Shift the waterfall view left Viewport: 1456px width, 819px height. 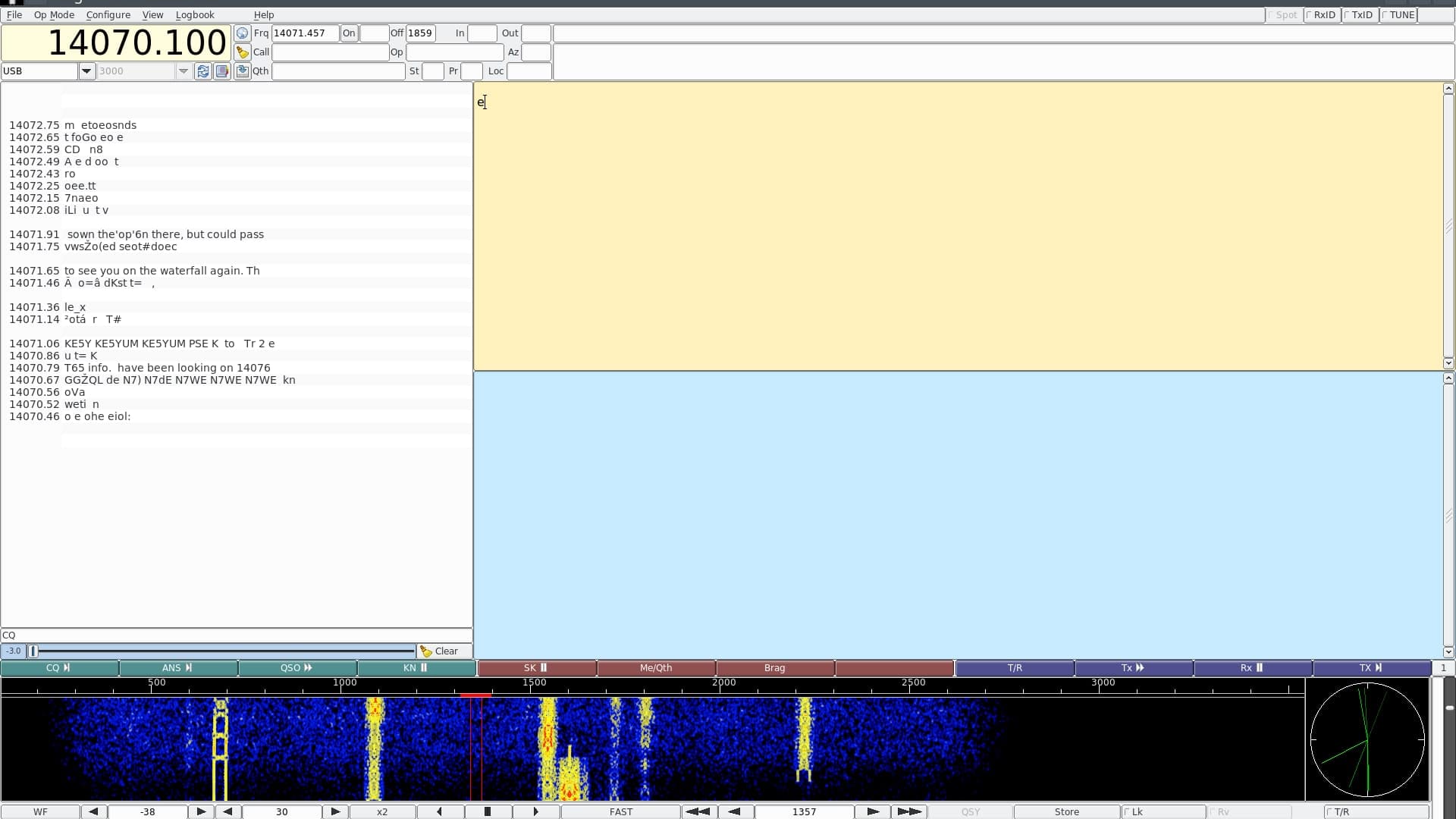[440, 811]
